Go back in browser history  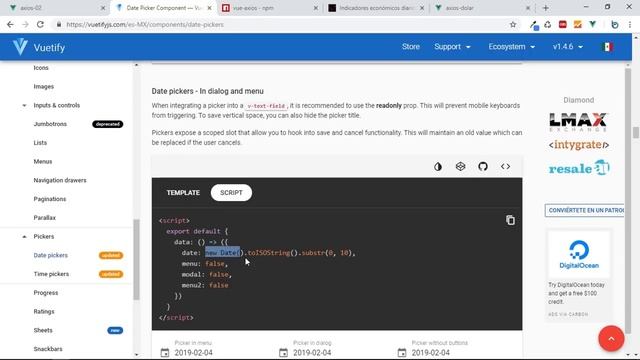coord(10,24)
